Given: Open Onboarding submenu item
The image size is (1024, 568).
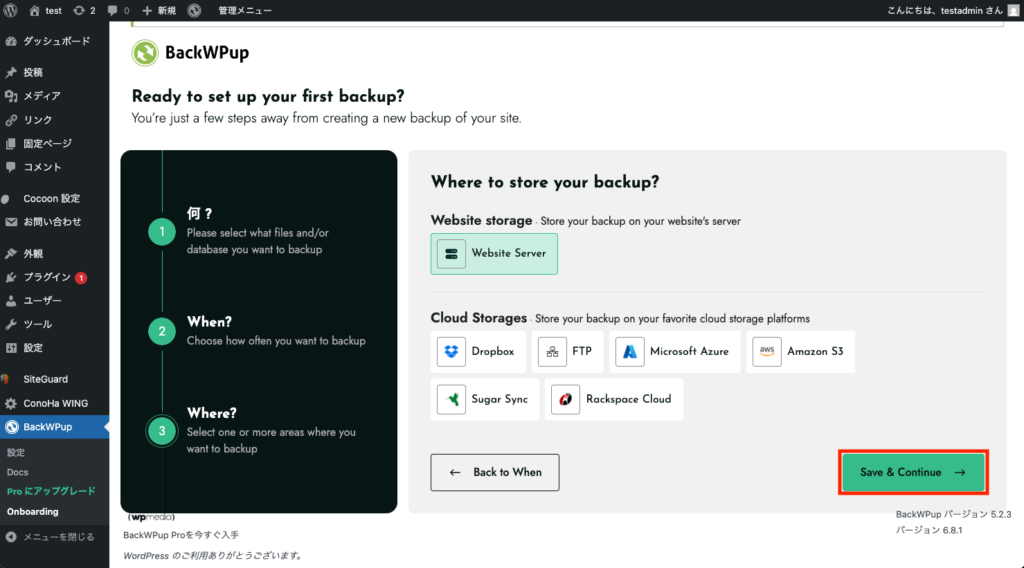Looking at the screenshot, I should (x=33, y=511).
